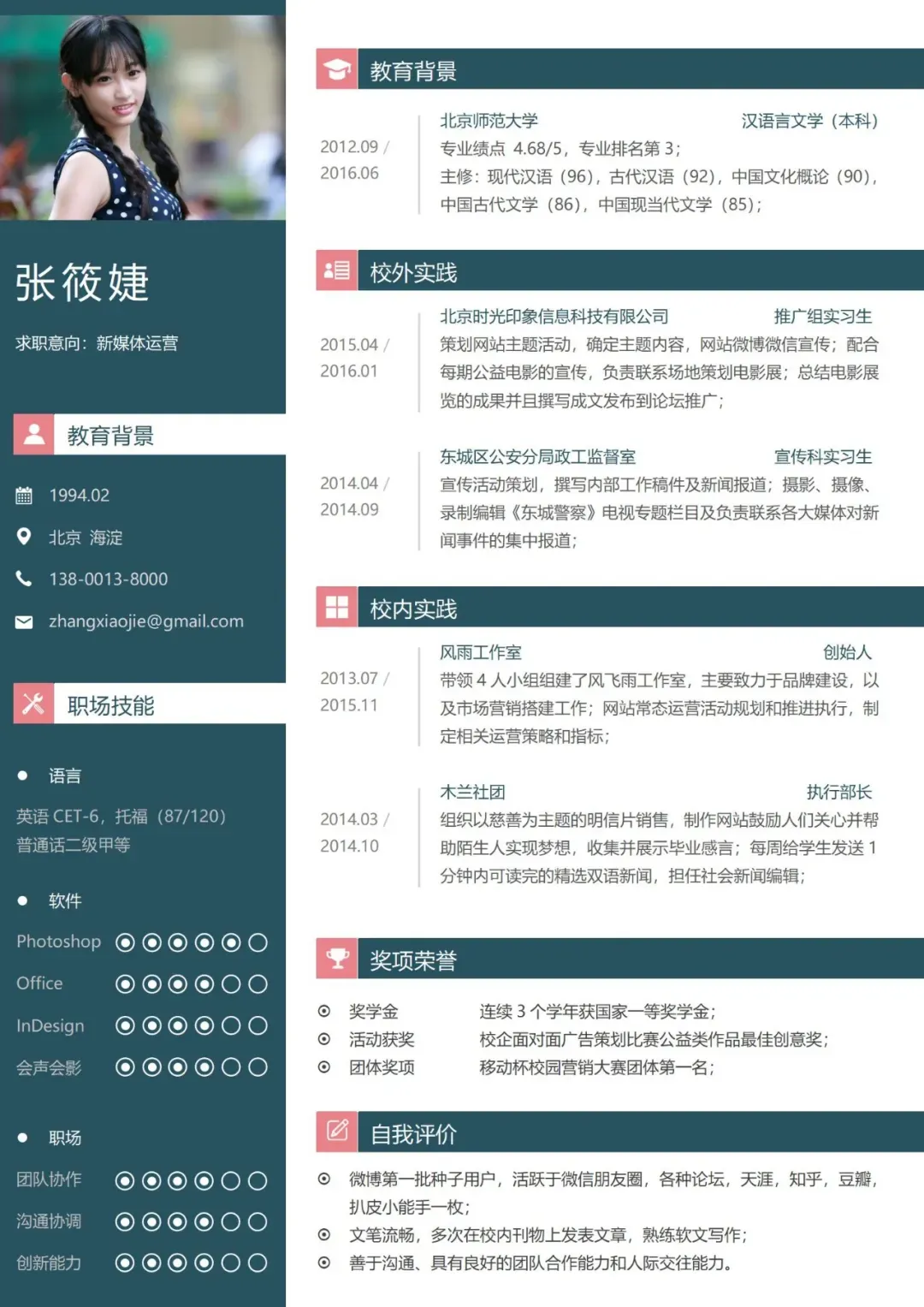Click the birth date 1994.02

(79, 496)
